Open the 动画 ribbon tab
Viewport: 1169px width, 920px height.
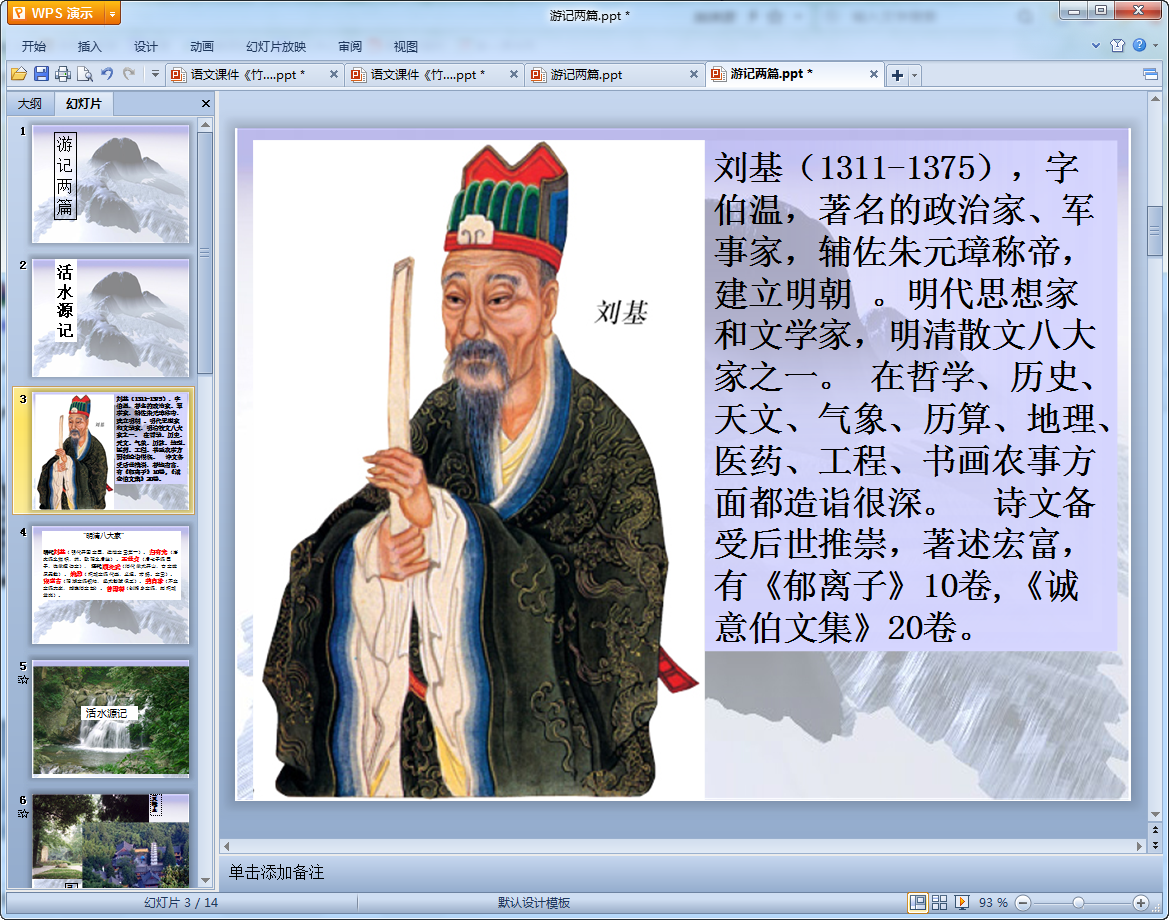coord(201,46)
